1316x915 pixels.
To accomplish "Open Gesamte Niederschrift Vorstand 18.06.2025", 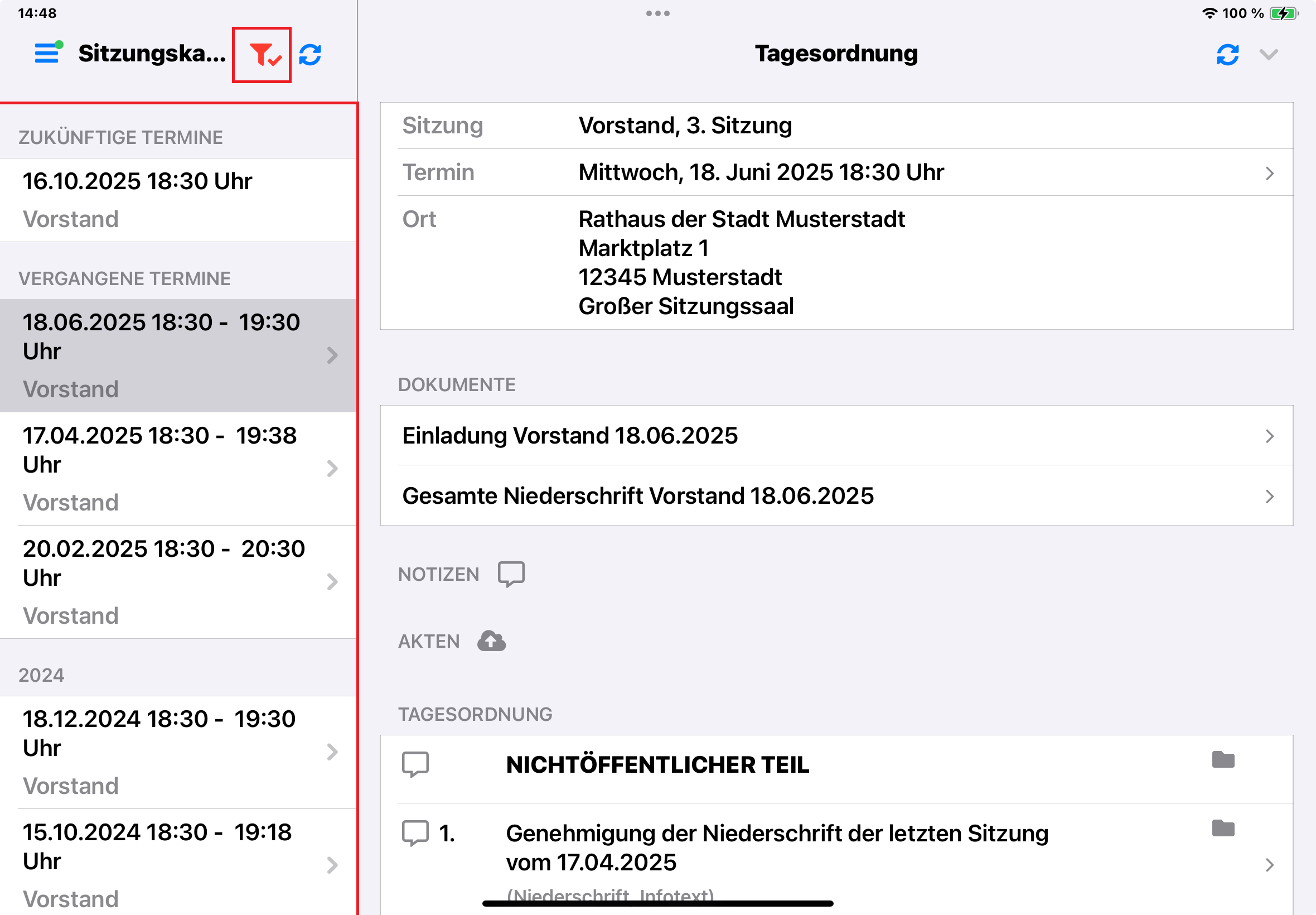I will (836, 496).
